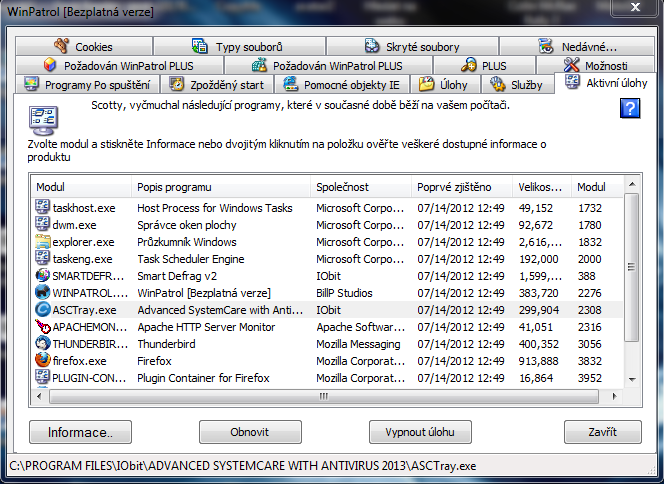This screenshot has height=484, width=664.
Task: Click the Apache monitor feather icon
Action: pos(42,326)
